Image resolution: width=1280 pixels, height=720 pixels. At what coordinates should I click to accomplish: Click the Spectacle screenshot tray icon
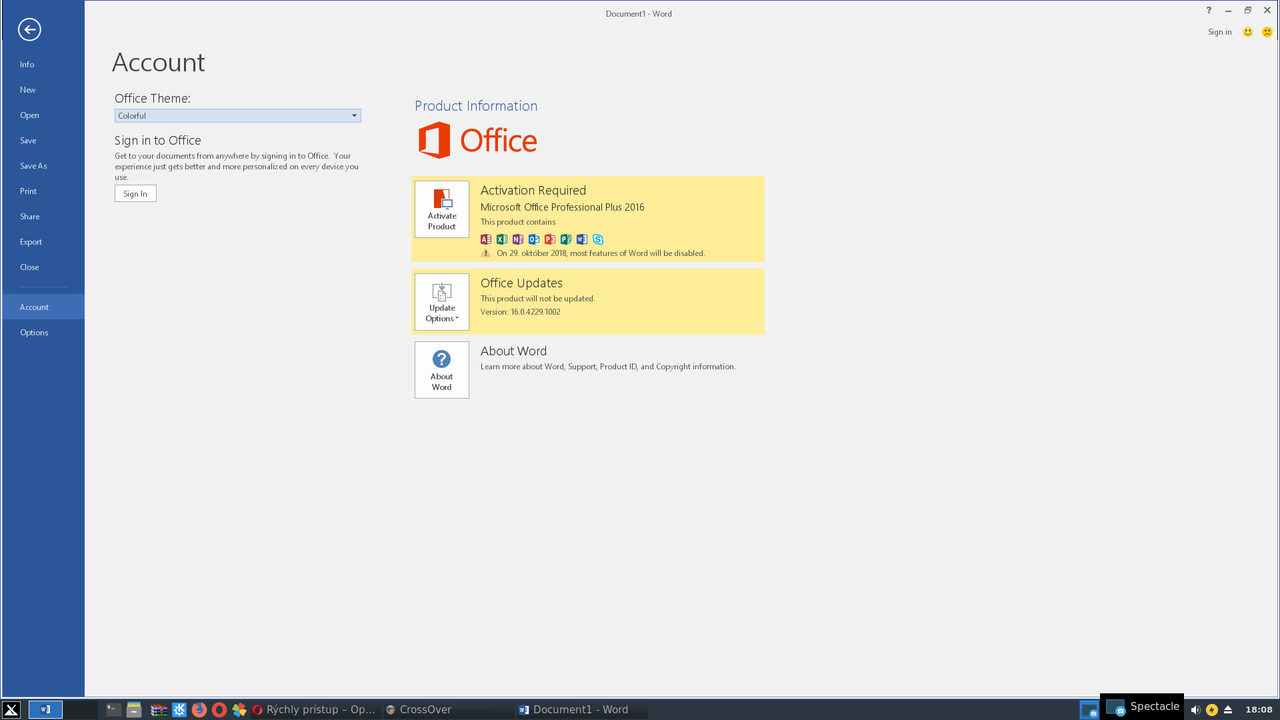click(x=1090, y=710)
